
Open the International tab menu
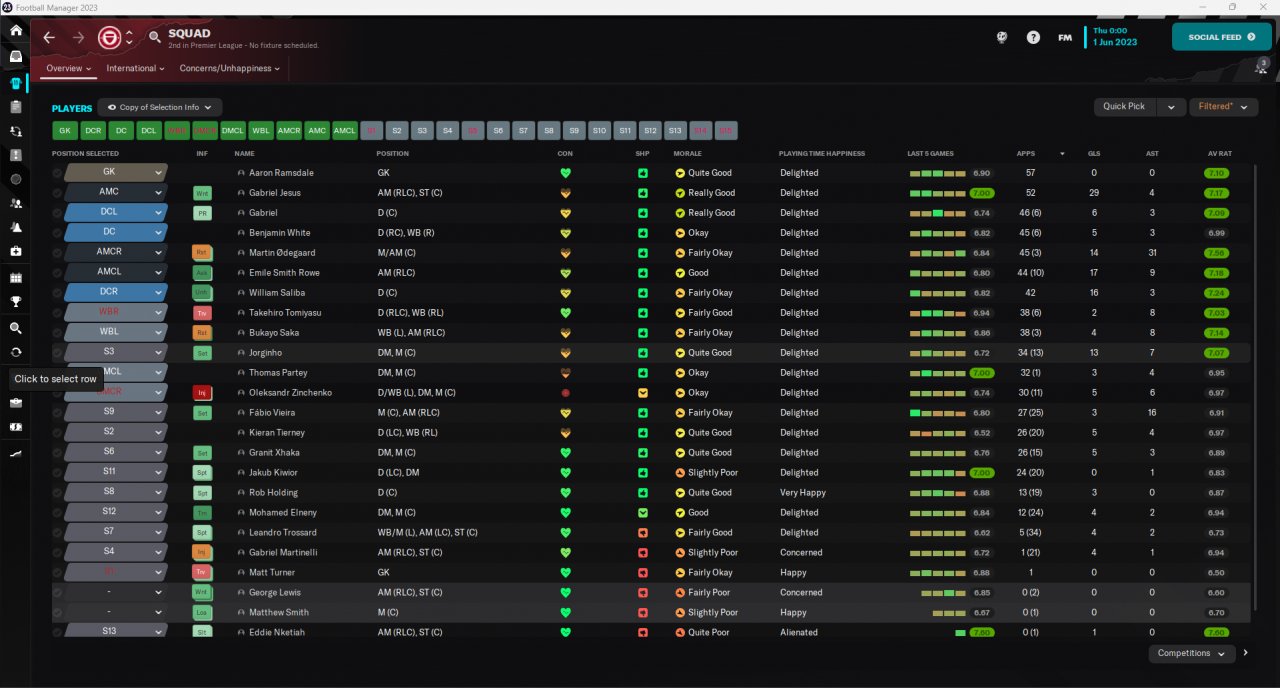click(136, 69)
